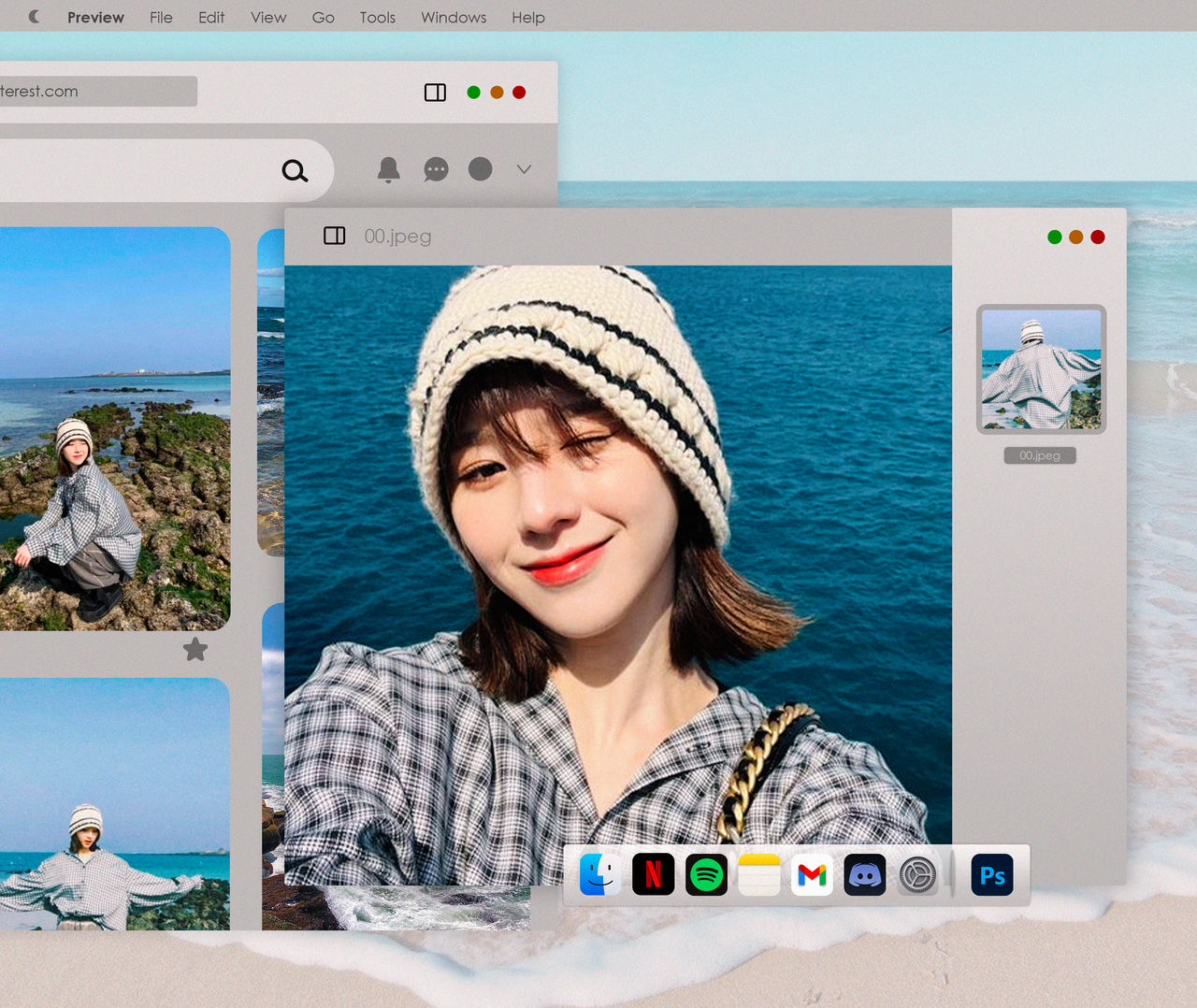The width and height of the screenshot is (1197, 1008).
Task: Click the profile avatar circle
Action: tap(480, 168)
